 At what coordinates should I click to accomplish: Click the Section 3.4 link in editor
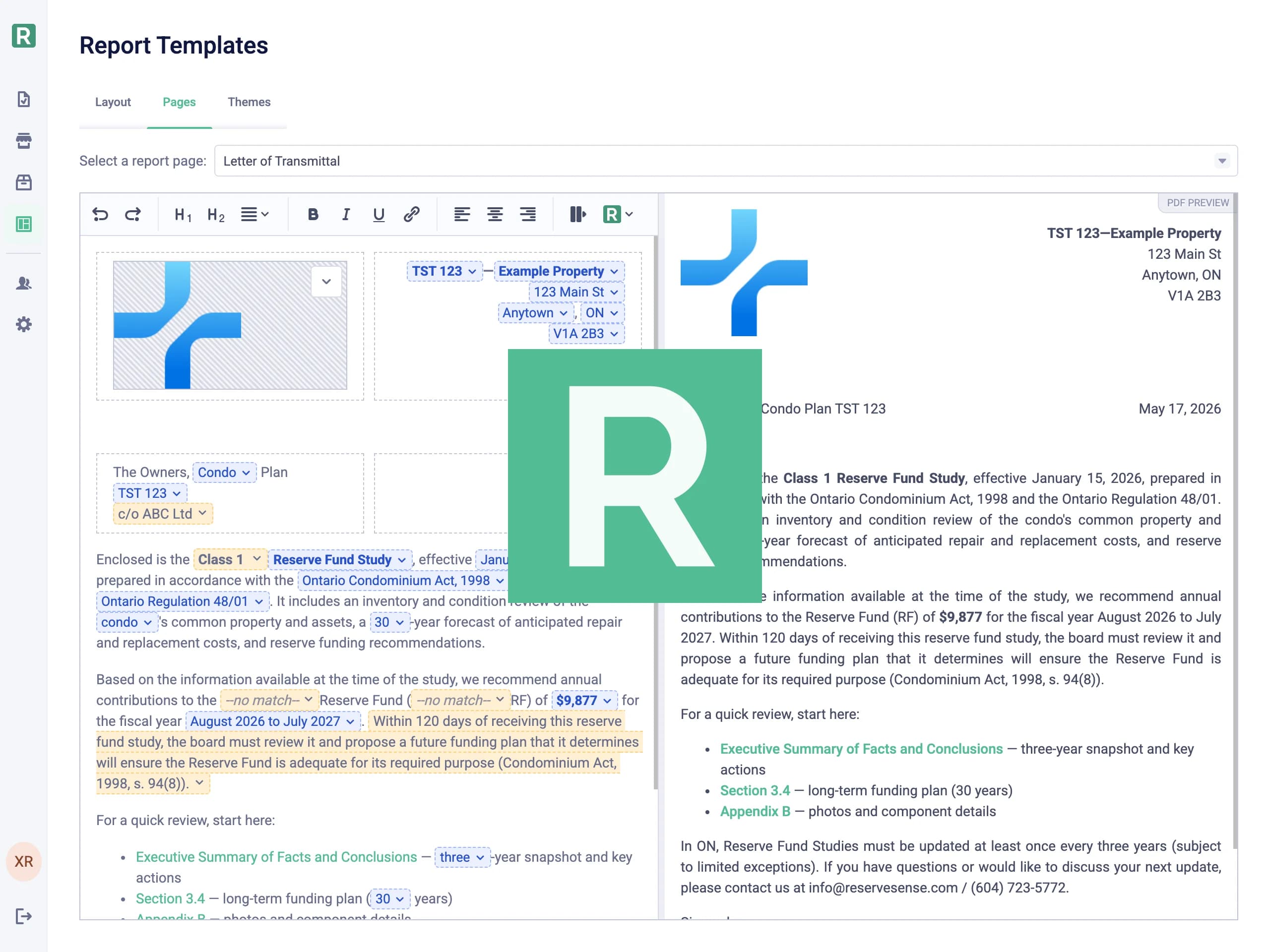click(171, 898)
